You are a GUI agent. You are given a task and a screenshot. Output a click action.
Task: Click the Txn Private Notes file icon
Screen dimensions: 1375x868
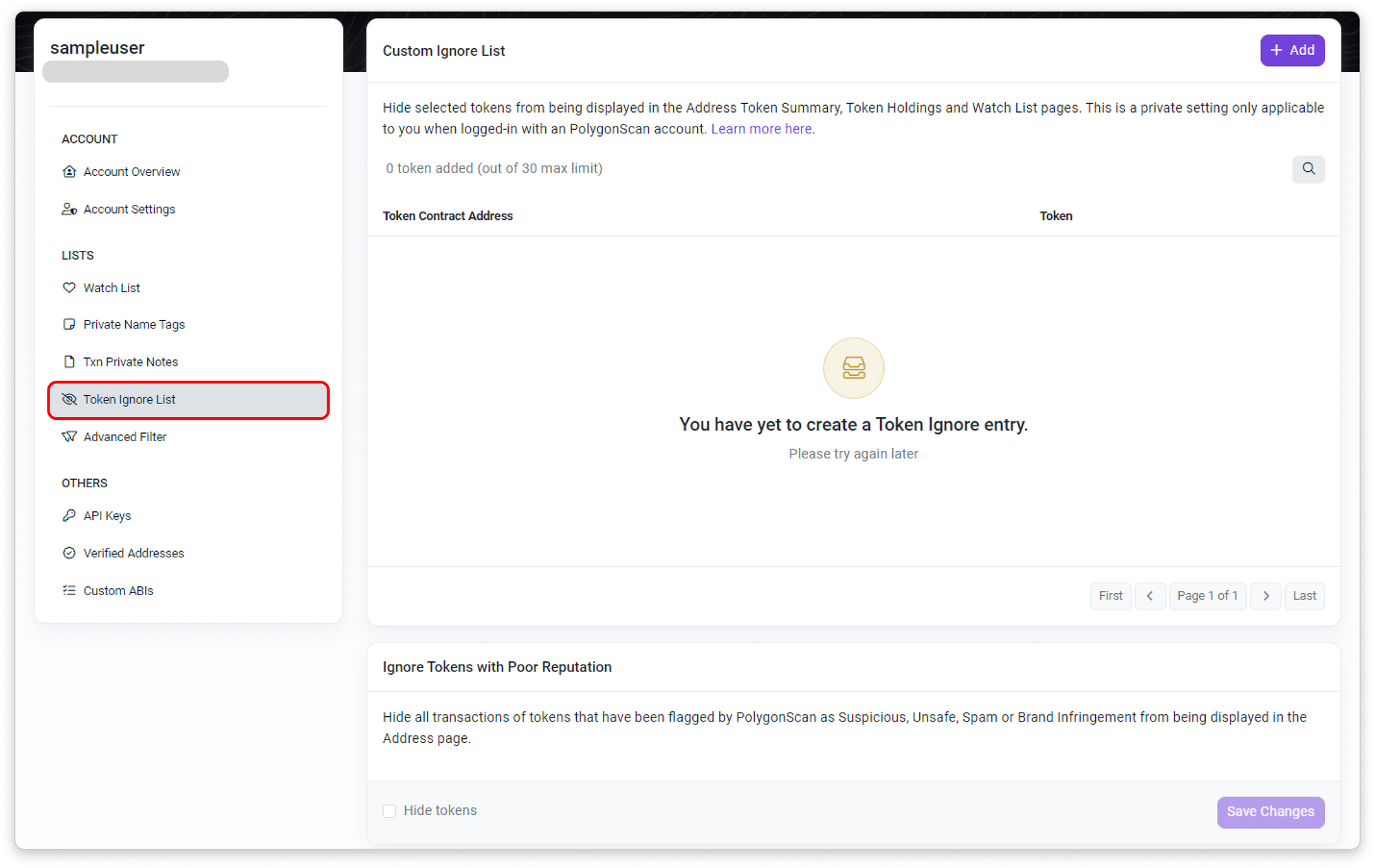click(69, 361)
